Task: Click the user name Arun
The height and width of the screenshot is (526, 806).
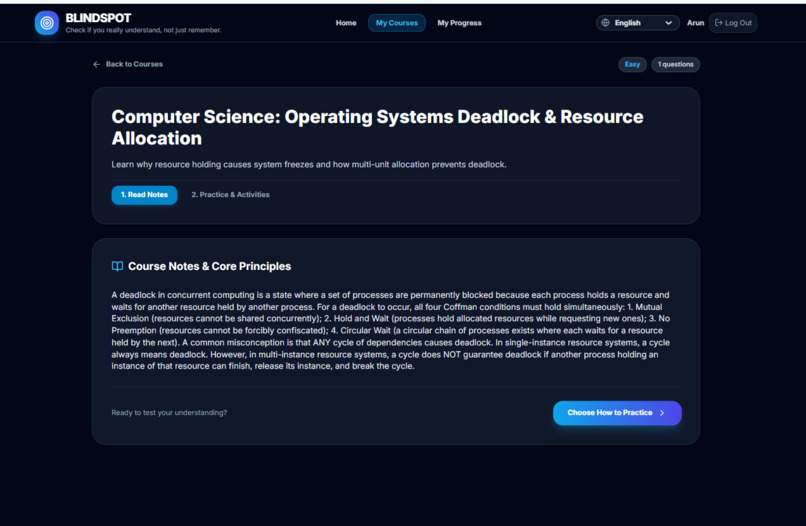Action: [695, 23]
